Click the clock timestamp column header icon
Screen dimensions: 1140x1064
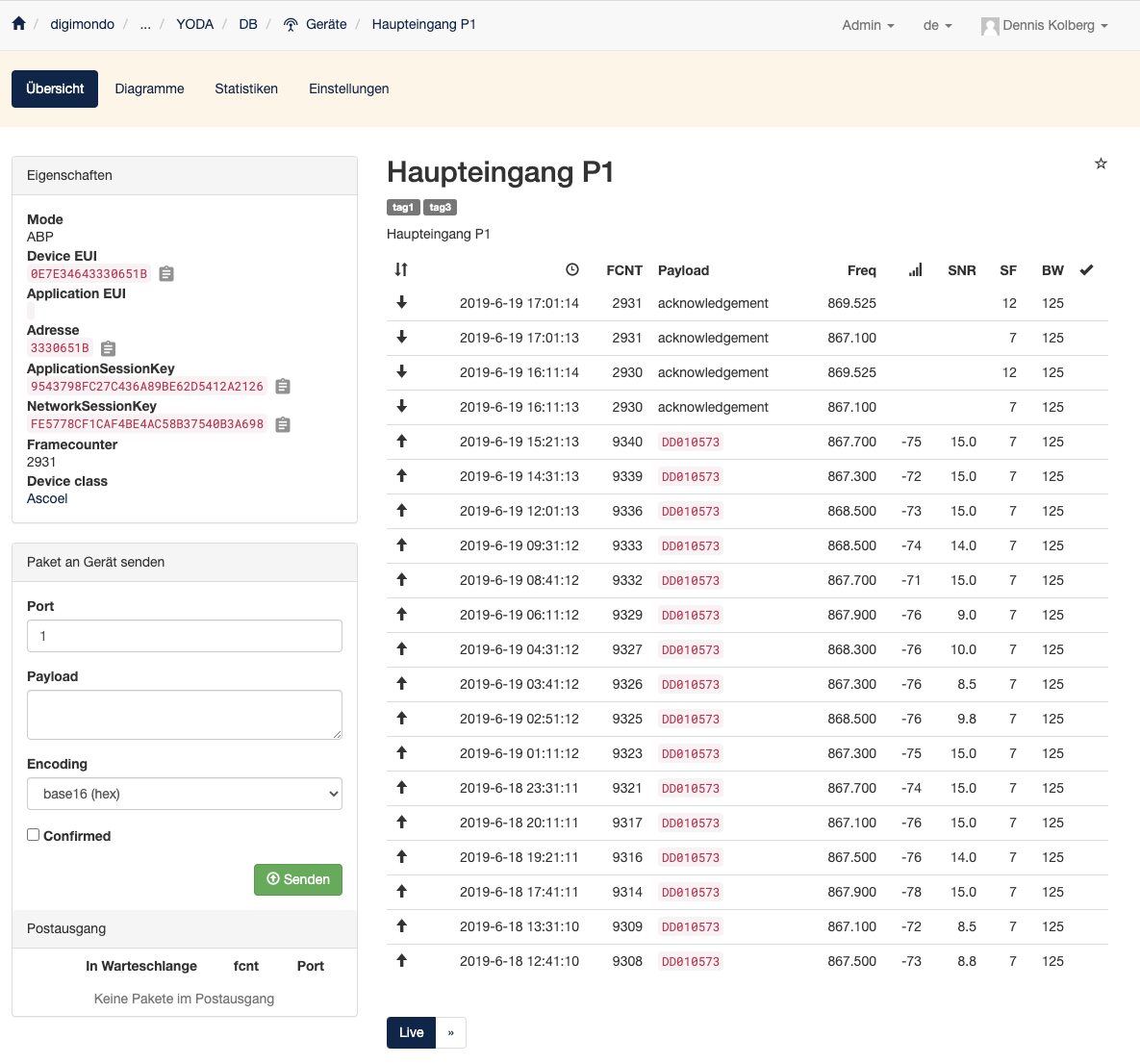(572, 270)
